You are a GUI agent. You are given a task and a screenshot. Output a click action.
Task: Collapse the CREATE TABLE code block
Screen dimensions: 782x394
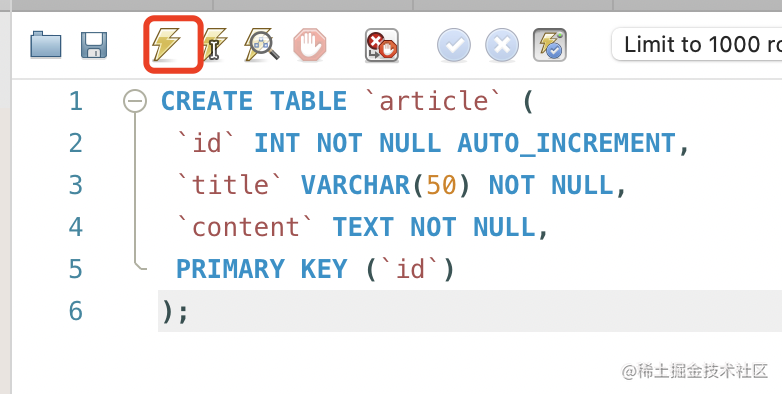(x=135, y=101)
